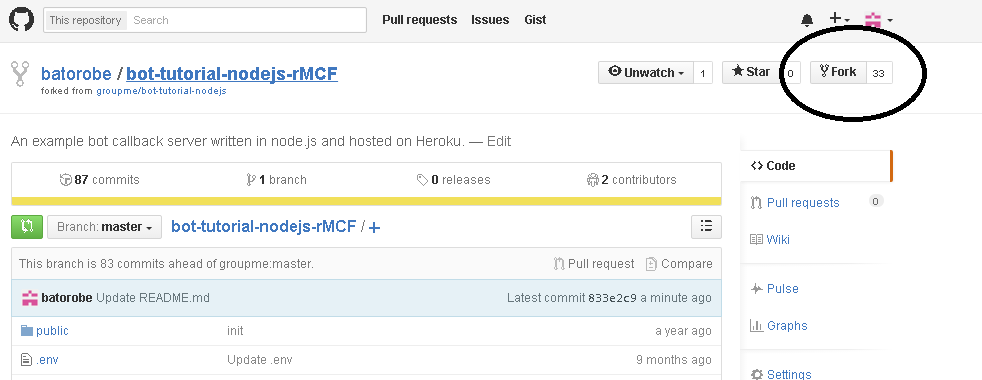The width and height of the screenshot is (982, 380).
Task: Click init commit message for public
Action: [x=235, y=331]
